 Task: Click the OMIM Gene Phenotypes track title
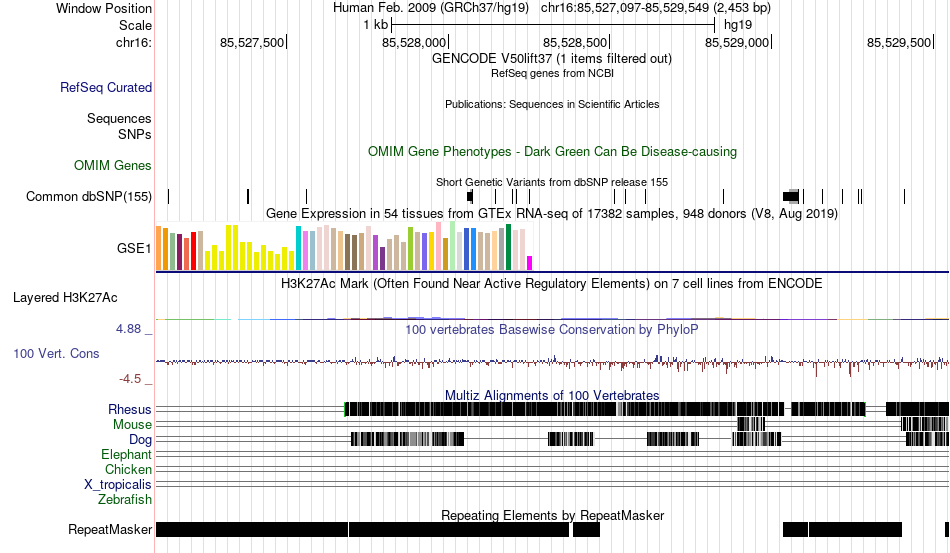click(552, 151)
